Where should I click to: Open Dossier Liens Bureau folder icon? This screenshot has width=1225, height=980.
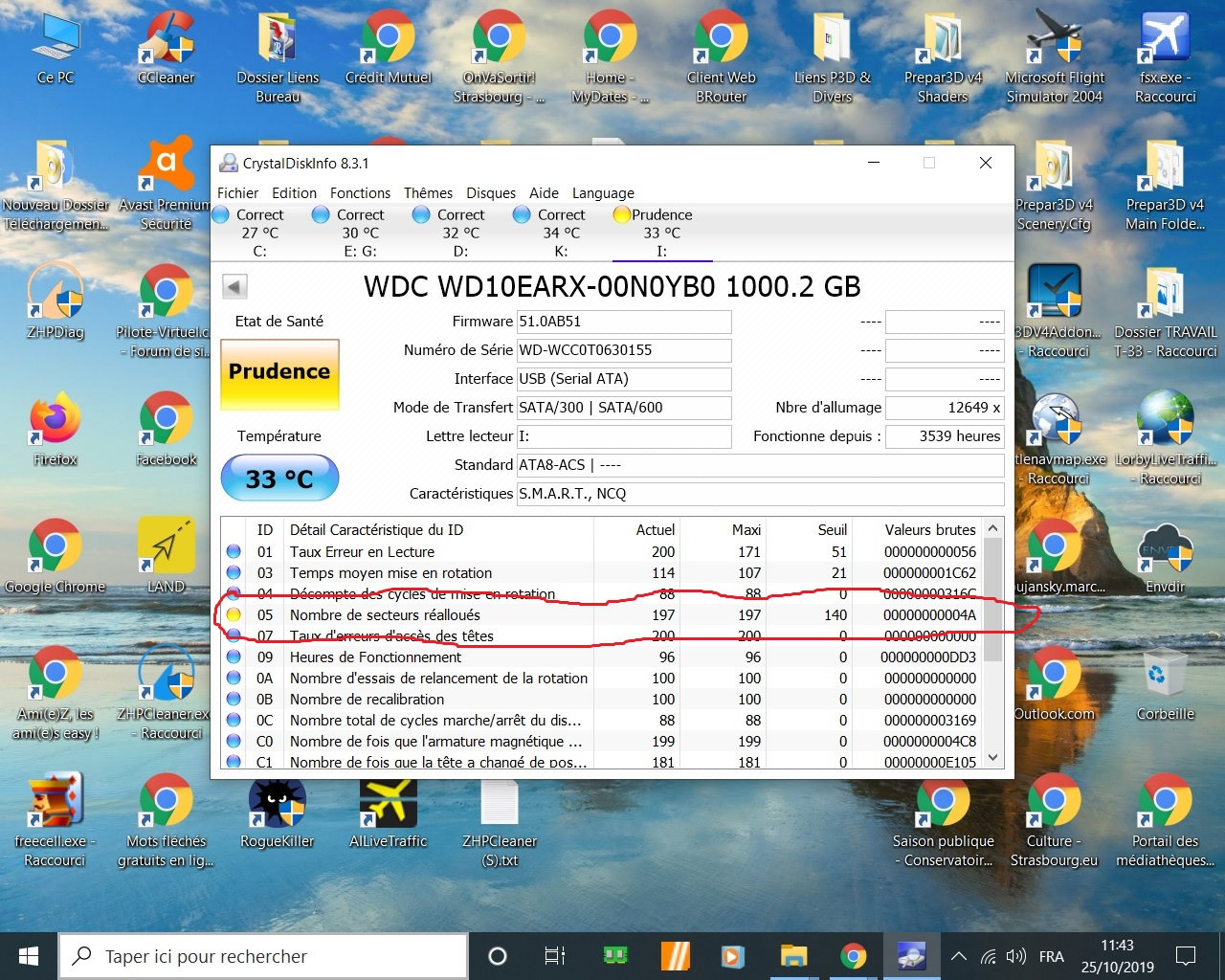click(278, 57)
